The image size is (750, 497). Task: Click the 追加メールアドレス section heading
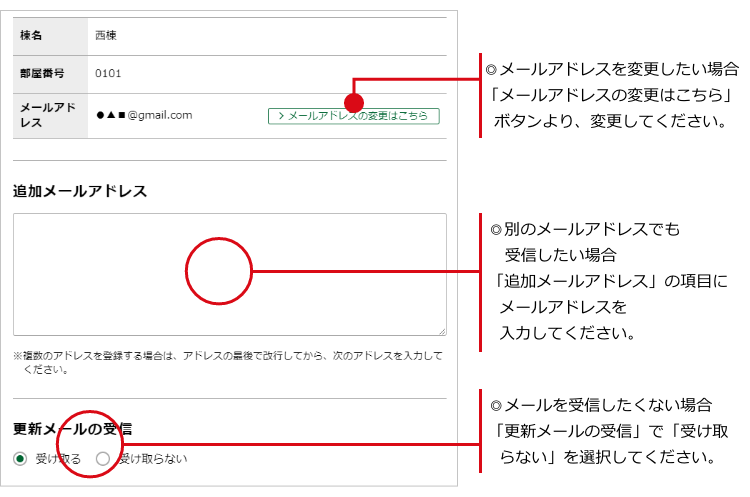80,191
